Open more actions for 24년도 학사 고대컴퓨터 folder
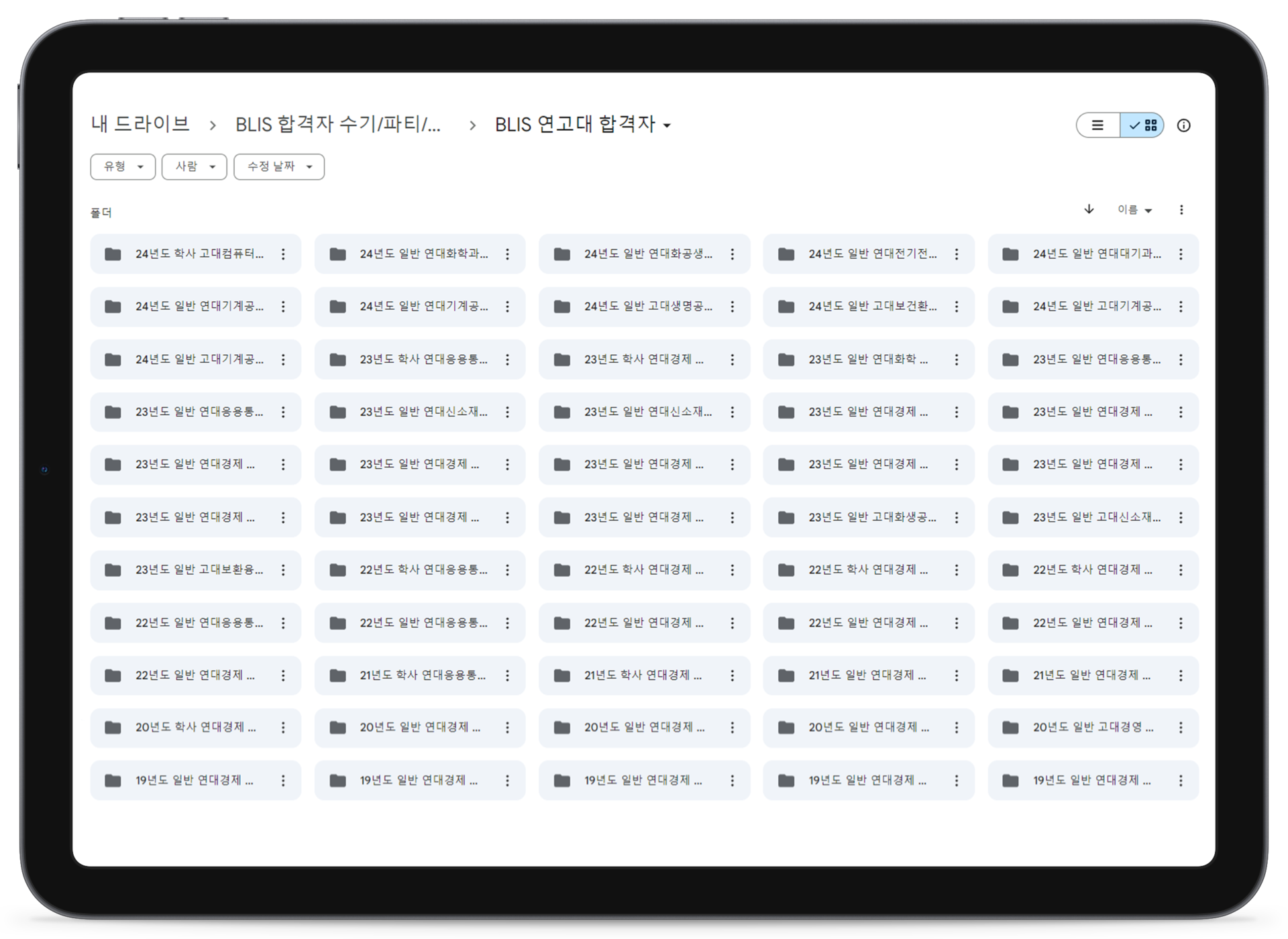 pyautogui.click(x=283, y=254)
